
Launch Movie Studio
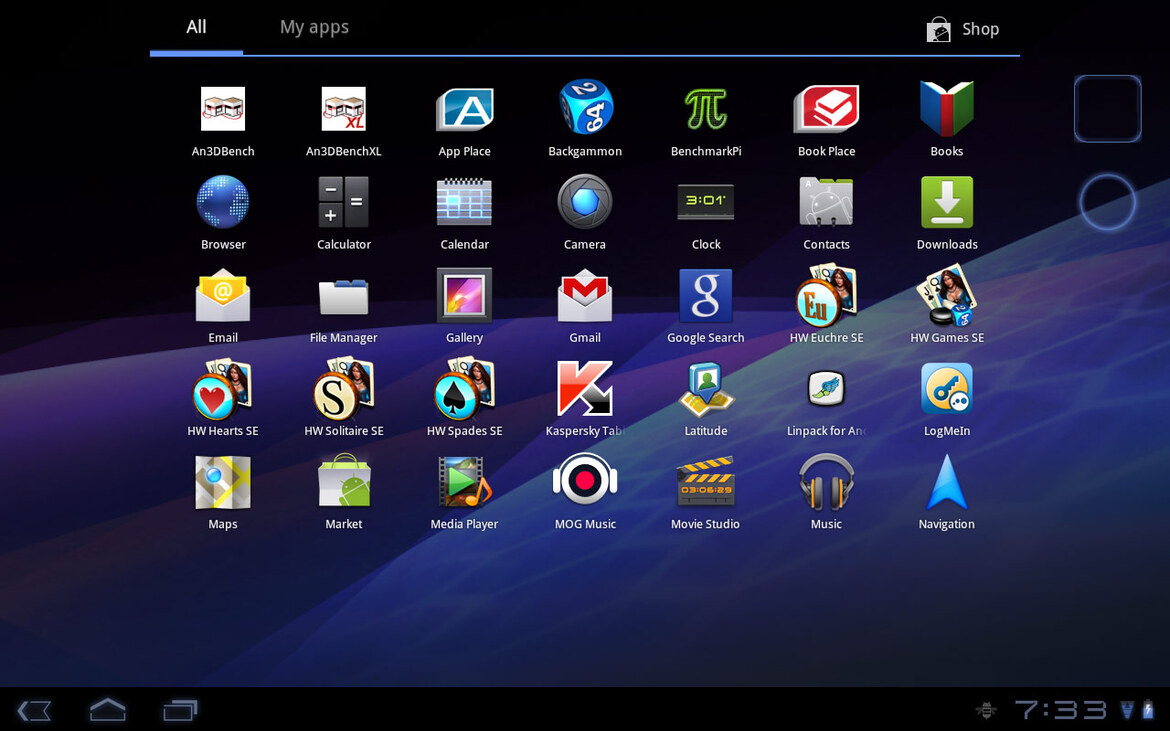pyautogui.click(x=706, y=482)
